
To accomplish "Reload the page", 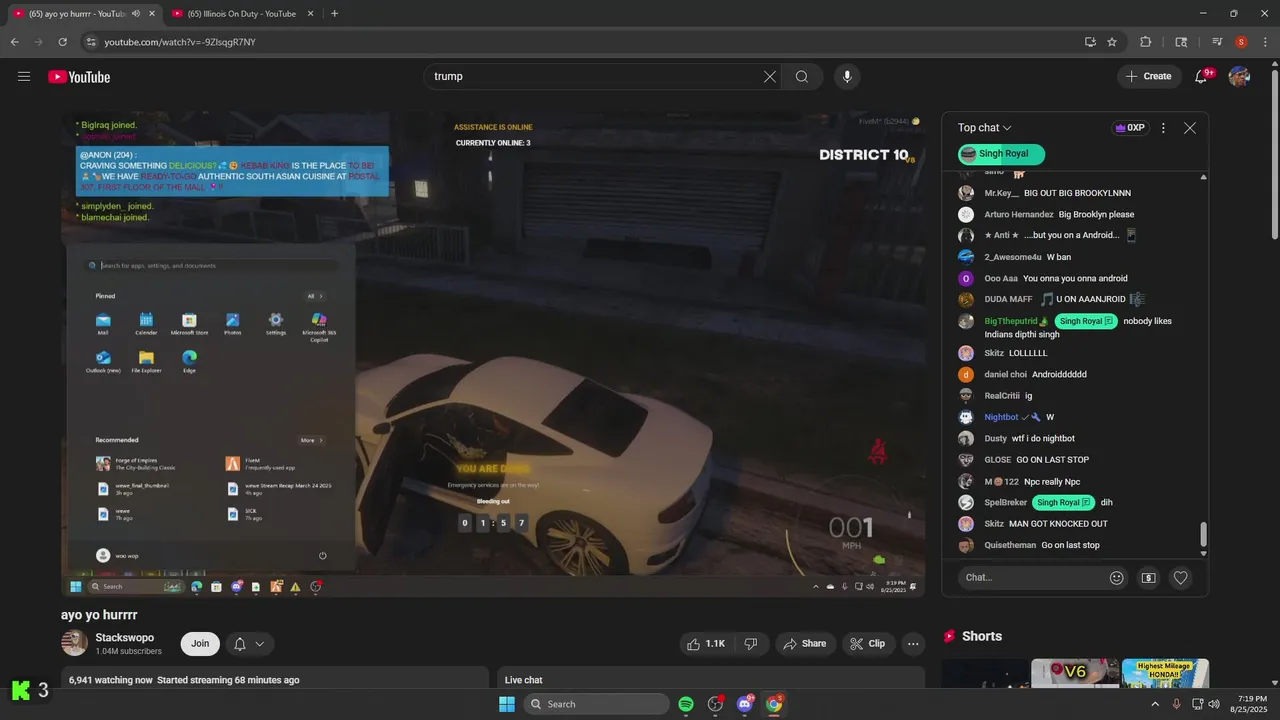I will click(x=63, y=42).
